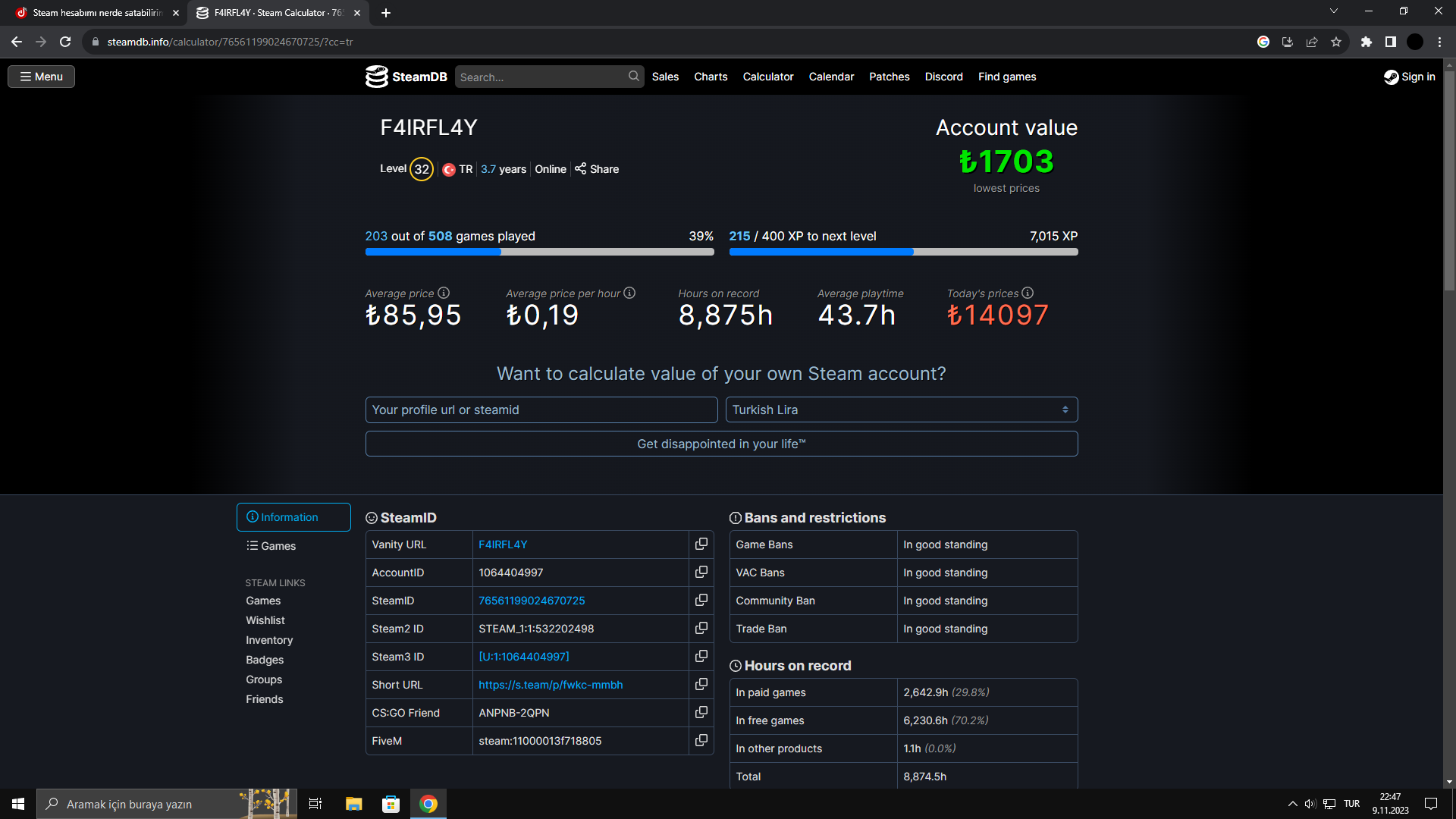Open File Explorer from taskbar
The image size is (1456, 819).
[x=353, y=804]
